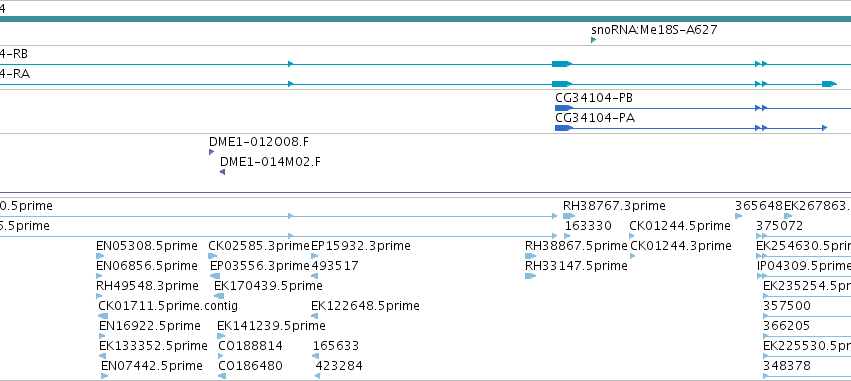
Task: Click the CG34104-PB protein exon block
Action: coord(563,108)
